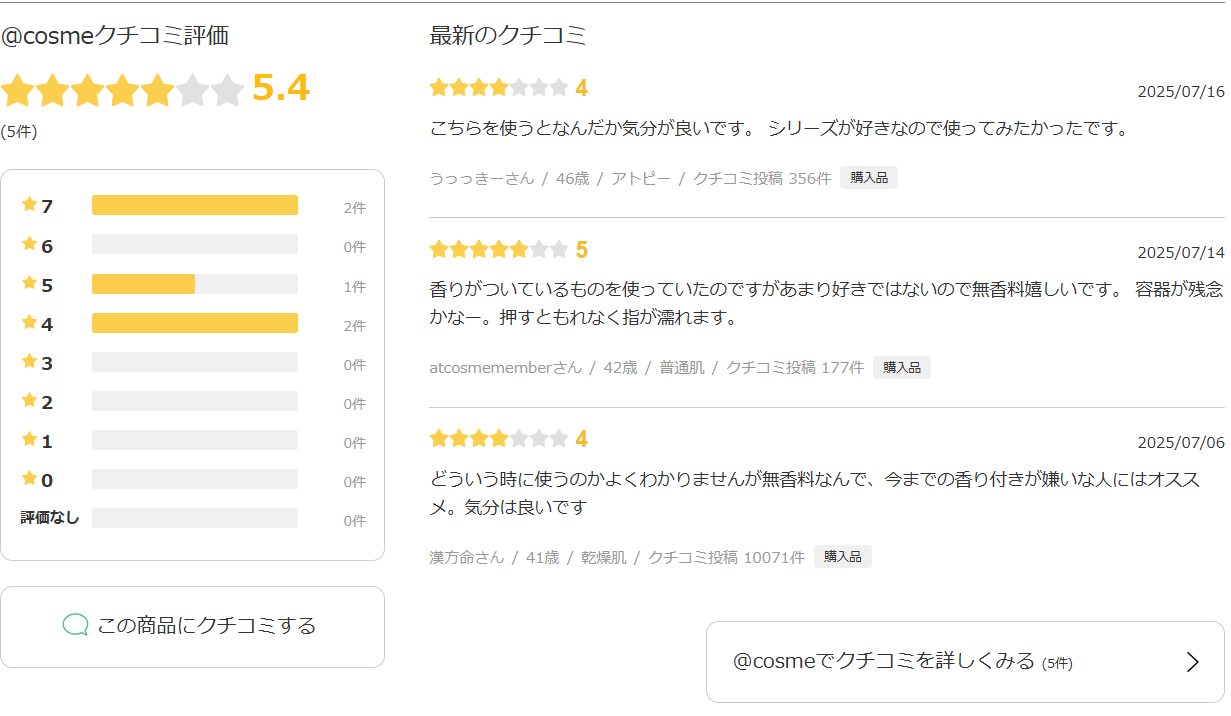The height and width of the screenshot is (716, 1231).
Task: Click the star icon beside rating 0
Action: 29,479
